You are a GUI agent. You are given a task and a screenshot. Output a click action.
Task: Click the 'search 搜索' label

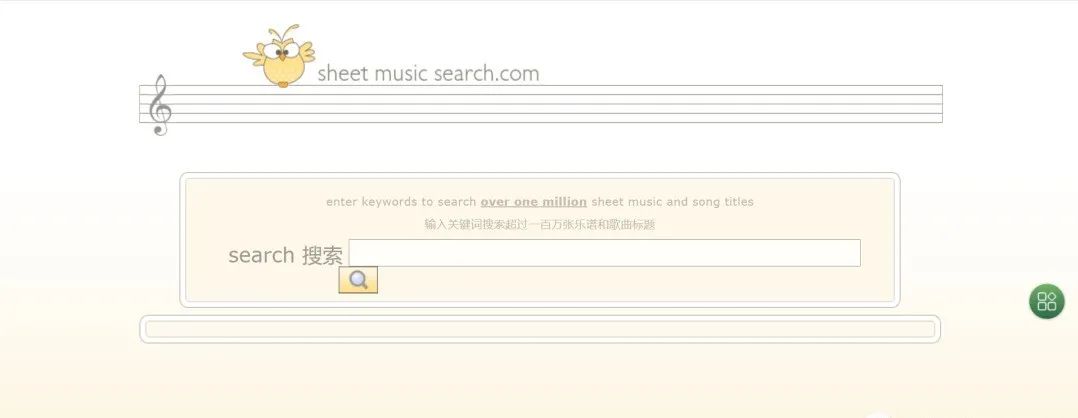285,255
